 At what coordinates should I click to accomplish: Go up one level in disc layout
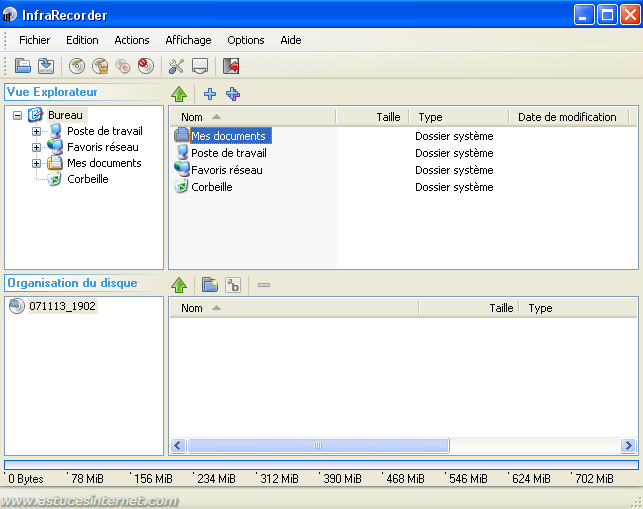179,285
